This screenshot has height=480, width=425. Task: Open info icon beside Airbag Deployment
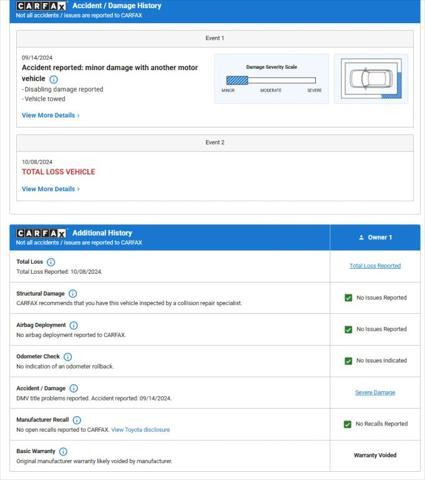point(74,325)
